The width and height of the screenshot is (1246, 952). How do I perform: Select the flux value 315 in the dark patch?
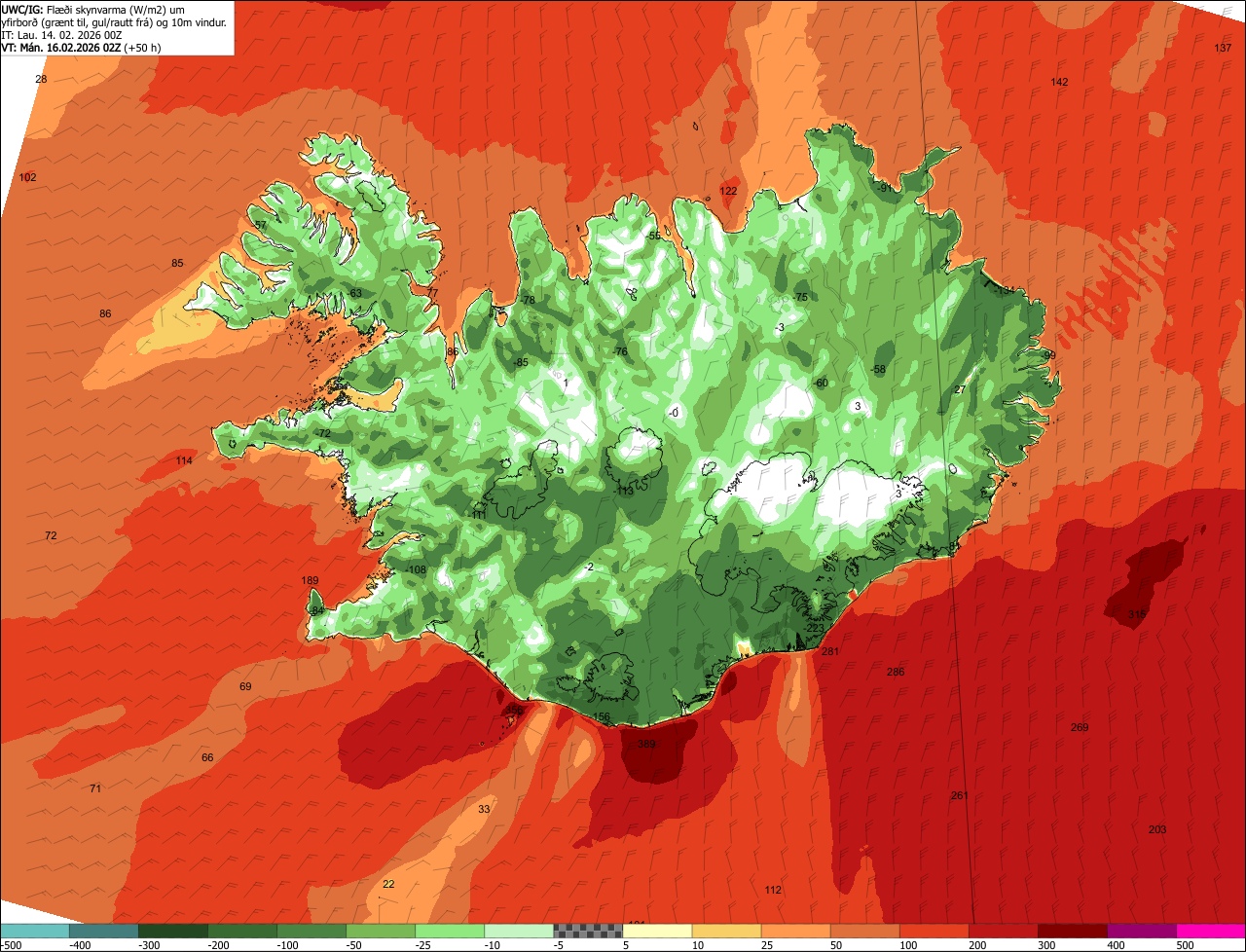tap(1137, 614)
